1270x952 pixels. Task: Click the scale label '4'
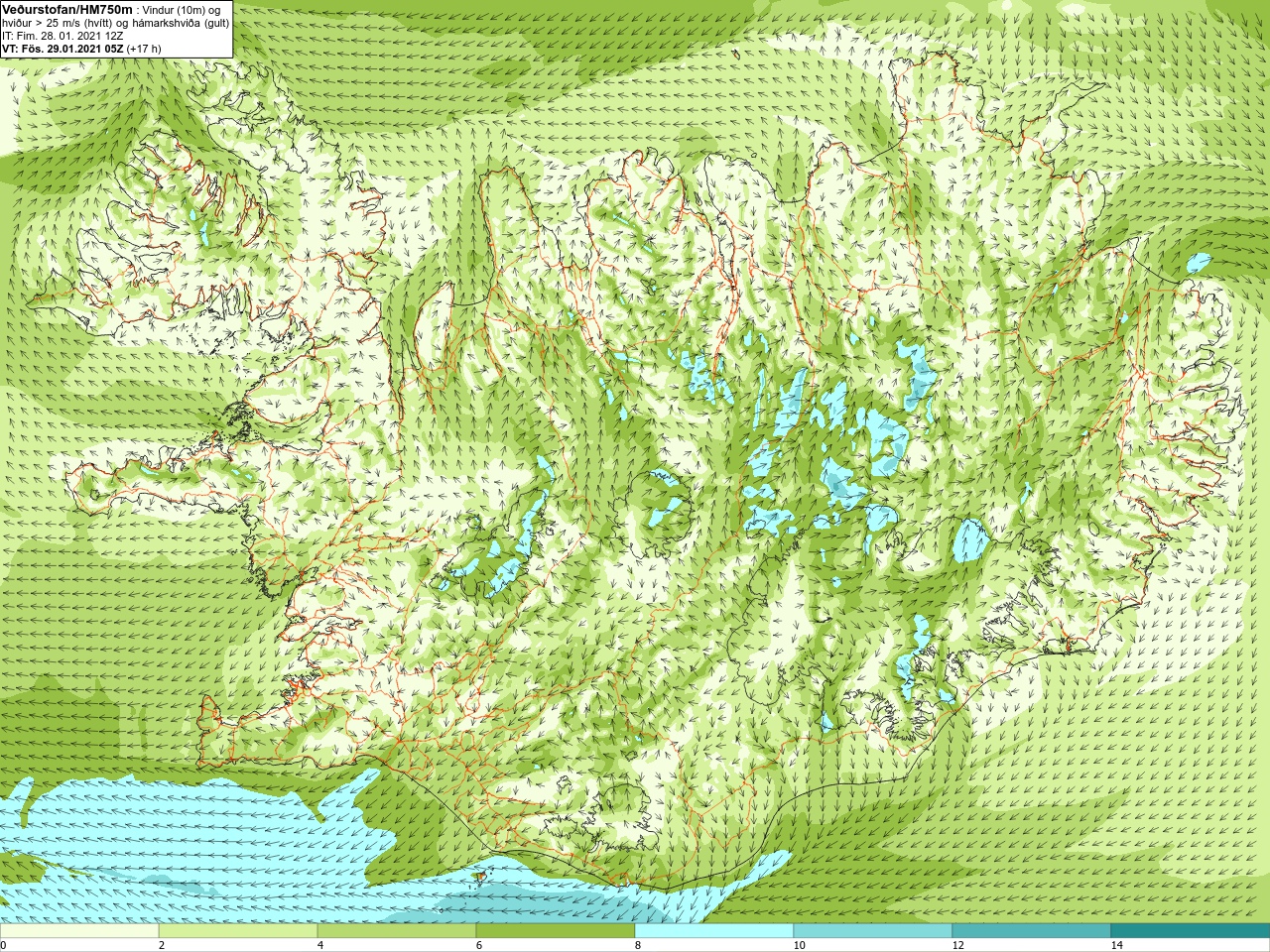tap(319, 945)
